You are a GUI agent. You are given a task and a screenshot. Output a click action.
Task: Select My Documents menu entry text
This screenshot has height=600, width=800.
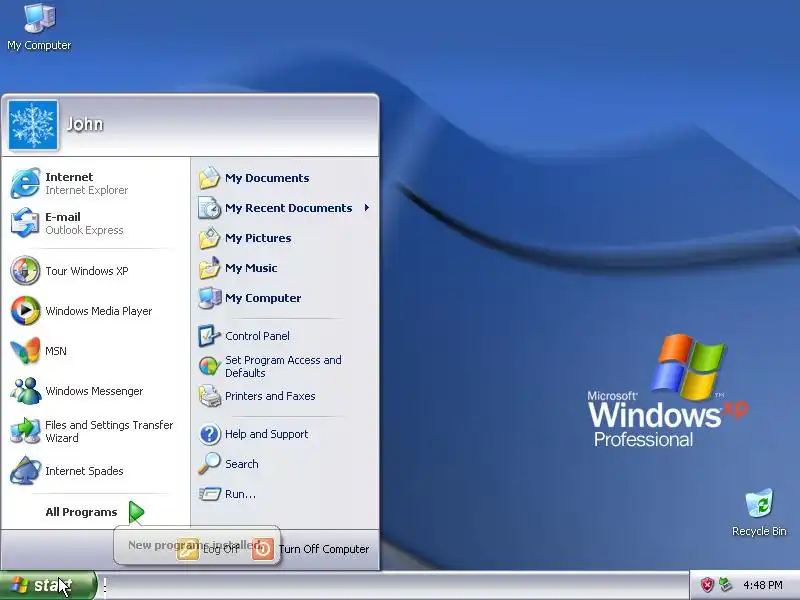tap(267, 178)
